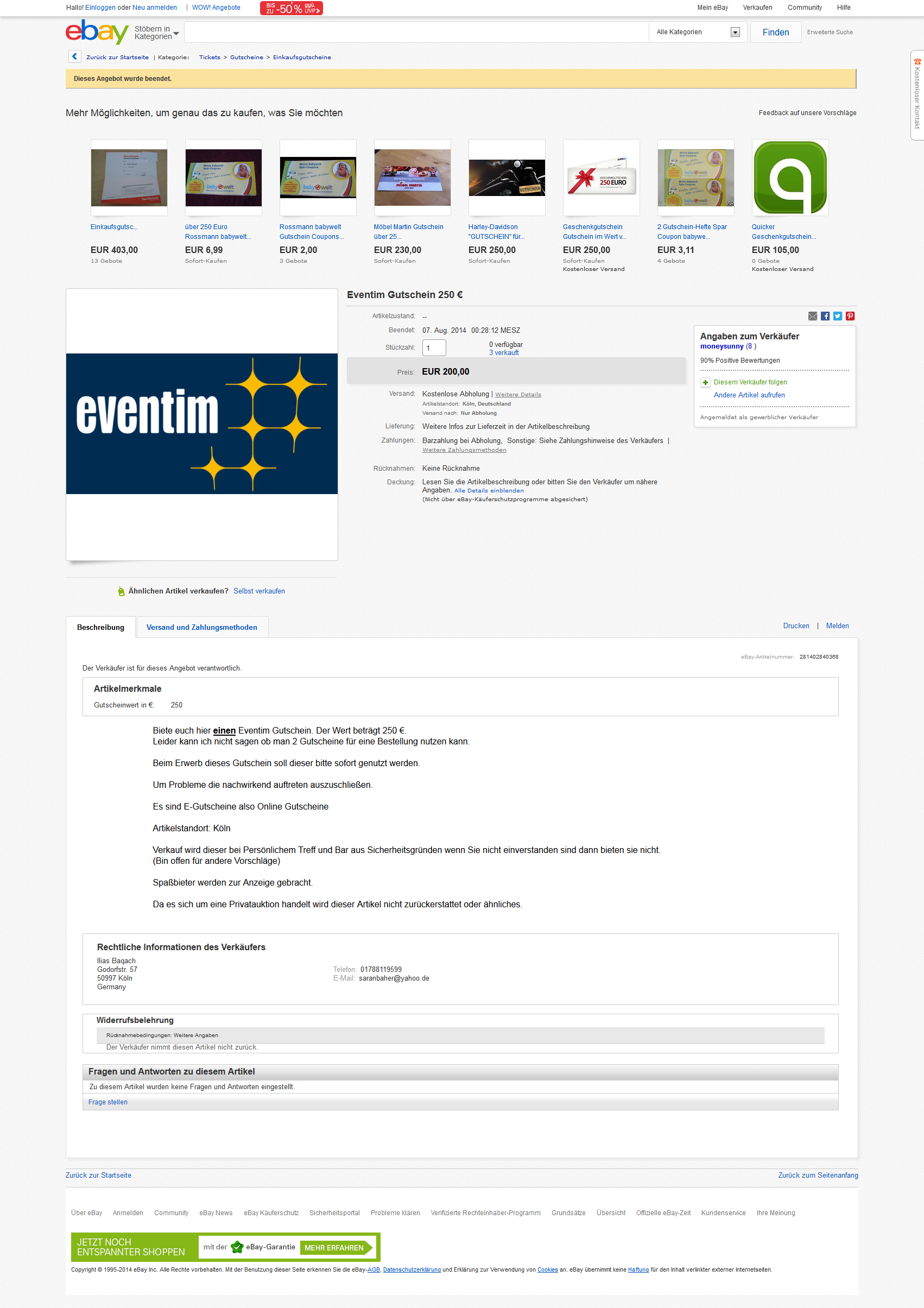Open über 250 Euro Rossmann babywelt thumbnail
The height and width of the screenshot is (1308, 924).
click(223, 178)
